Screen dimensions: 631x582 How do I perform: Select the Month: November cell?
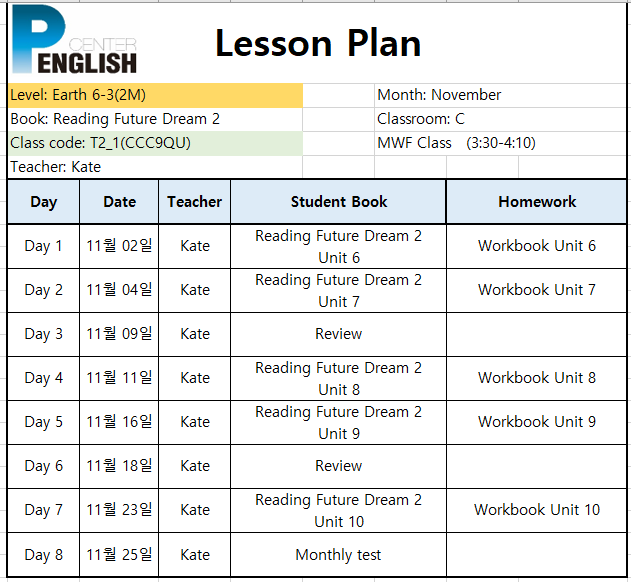coord(500,95)
